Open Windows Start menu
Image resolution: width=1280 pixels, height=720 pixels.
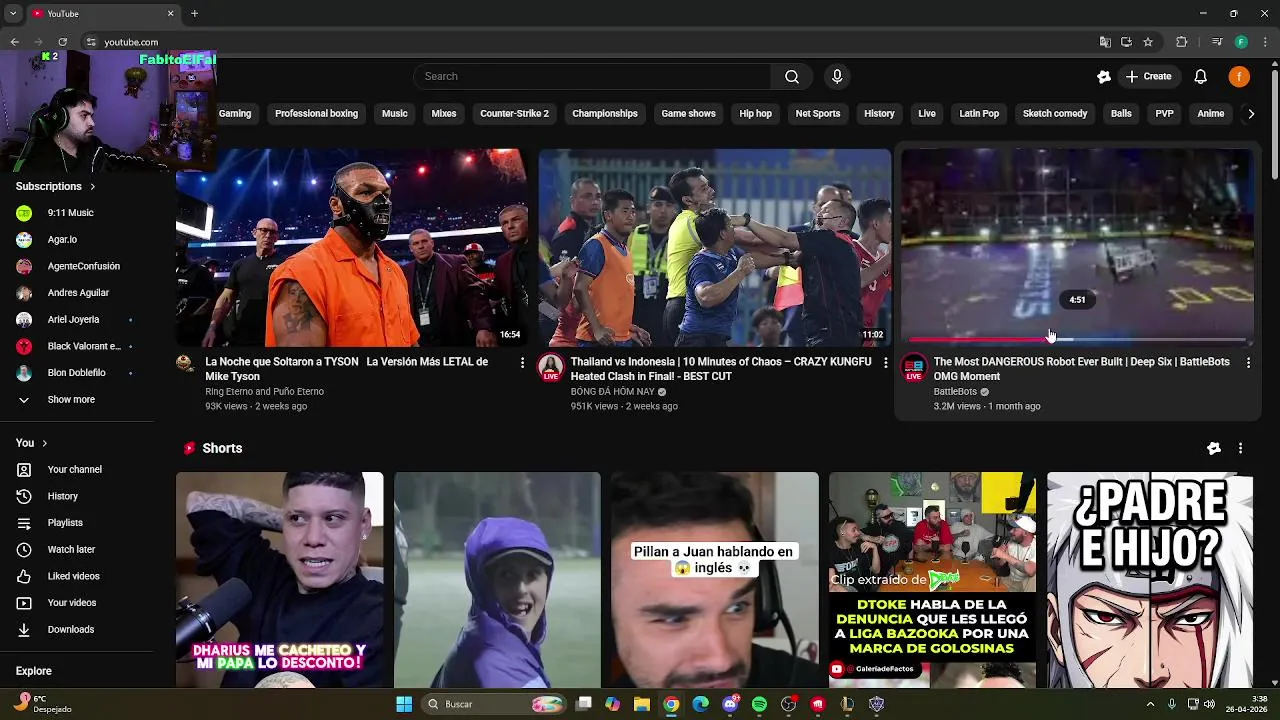pos(404,704)
